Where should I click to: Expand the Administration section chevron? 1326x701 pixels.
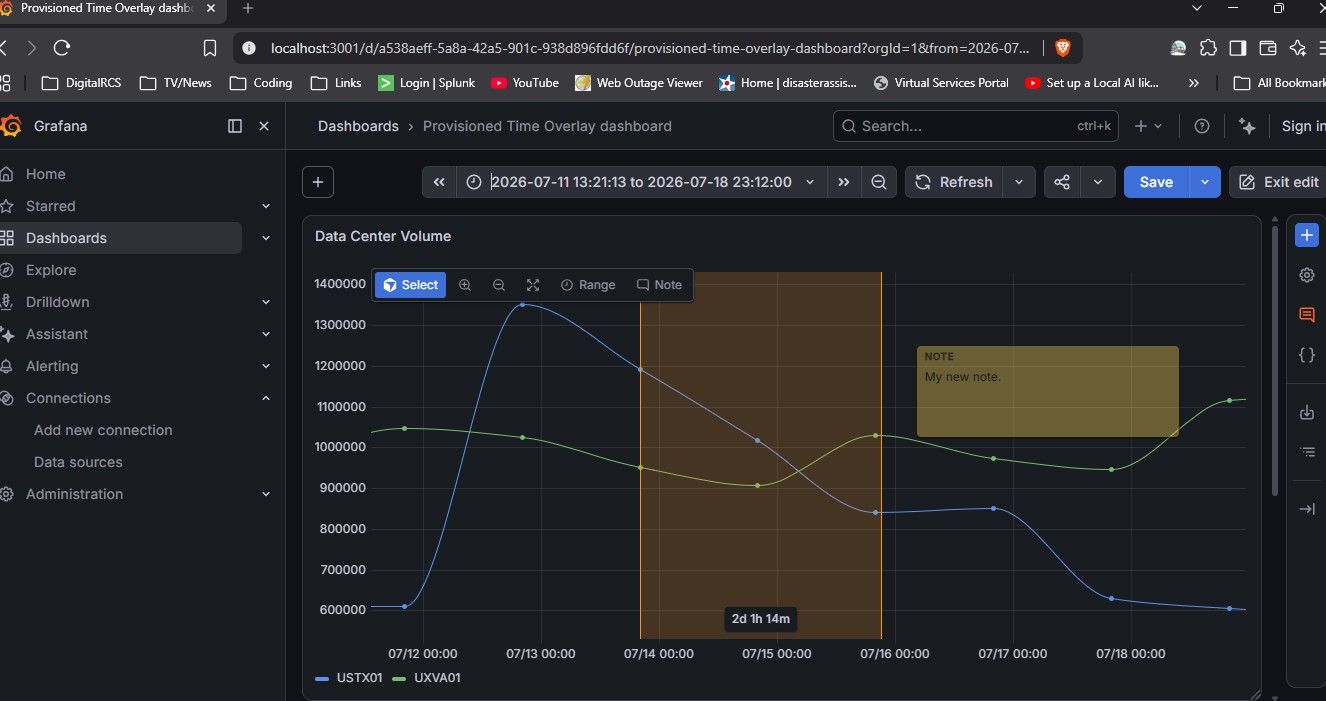pos(266,494)
